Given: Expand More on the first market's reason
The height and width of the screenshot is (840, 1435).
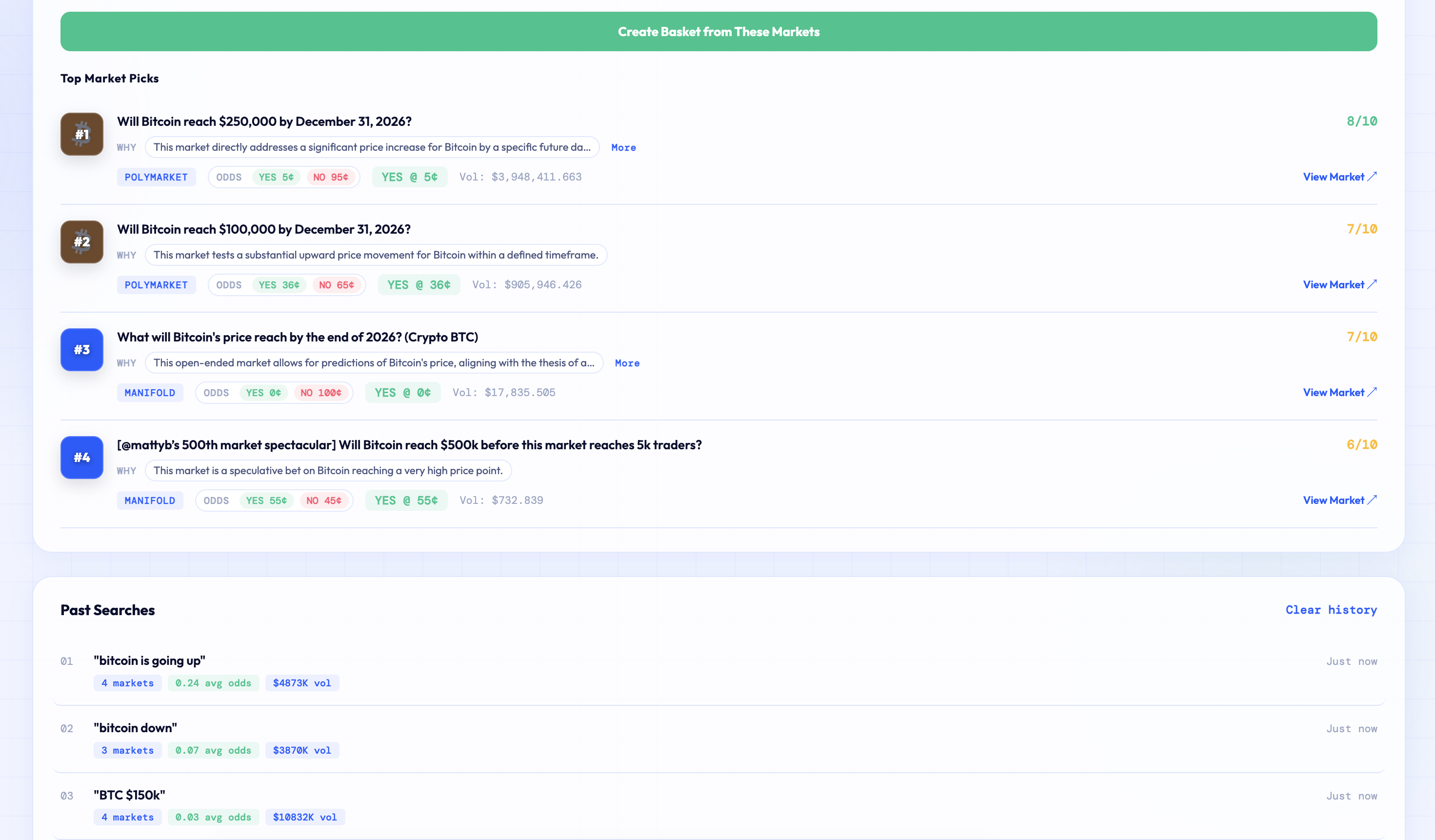Looking at the screenshot, I should coord(623,147).
